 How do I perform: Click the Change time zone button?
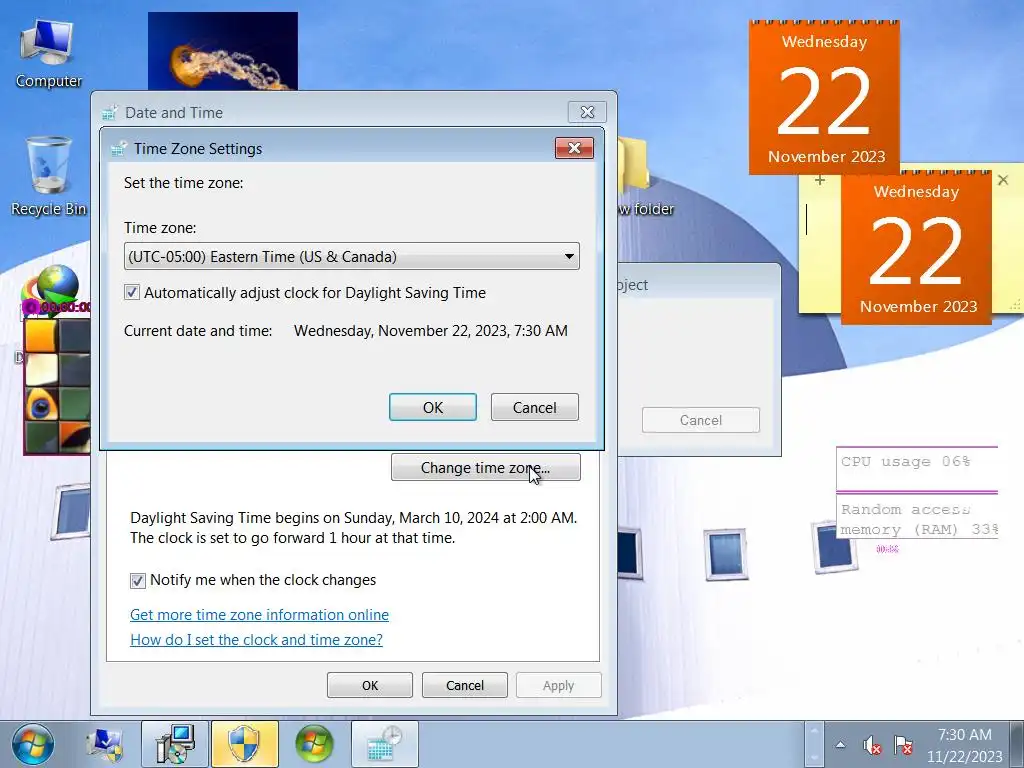pyautogui.click(x=486, y=468)
